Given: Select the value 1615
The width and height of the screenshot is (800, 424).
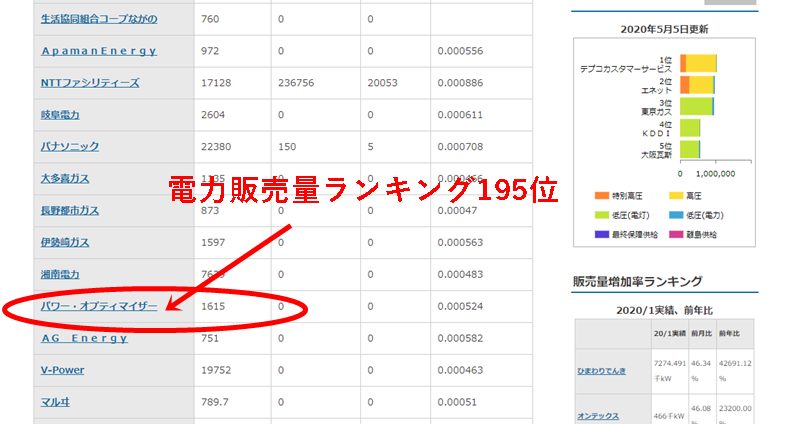Looking at the screenshot, I should pyautogui.click(x=213, y=306).
